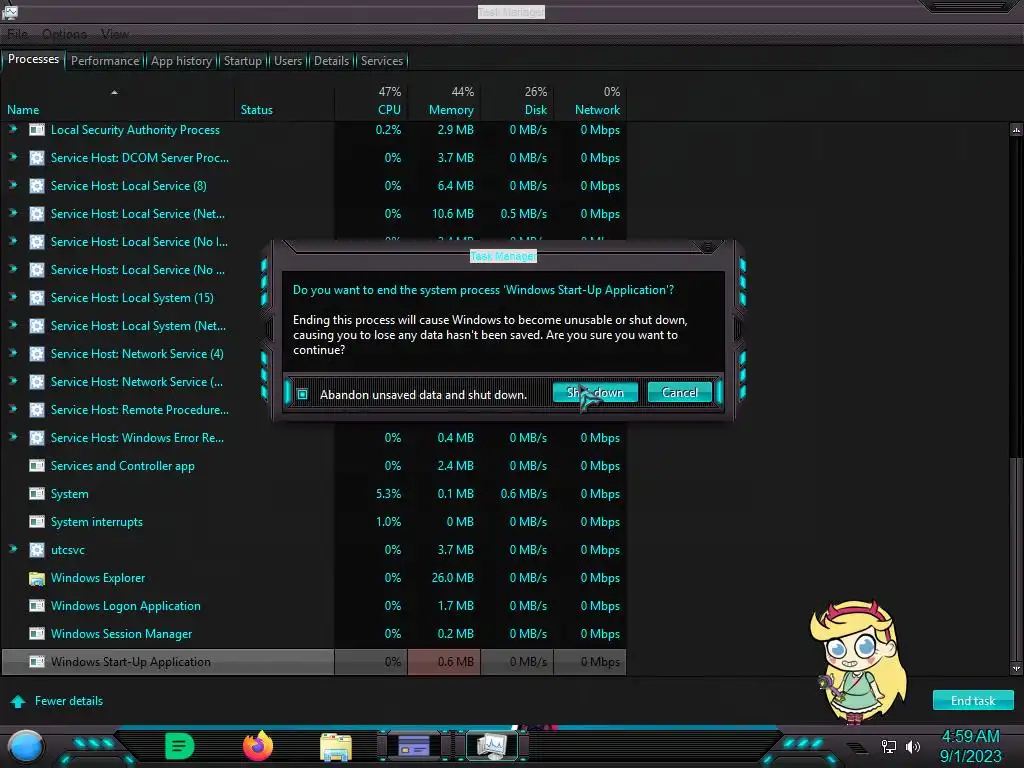Screen dimensions: 1024x768
Task: Sort by the Name column header
Action: tap(118, 101)
